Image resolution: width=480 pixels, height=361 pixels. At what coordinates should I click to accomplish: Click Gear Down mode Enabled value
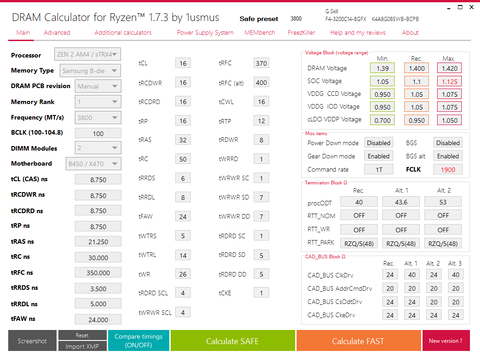pyautogui.click(x=379, y=156)
